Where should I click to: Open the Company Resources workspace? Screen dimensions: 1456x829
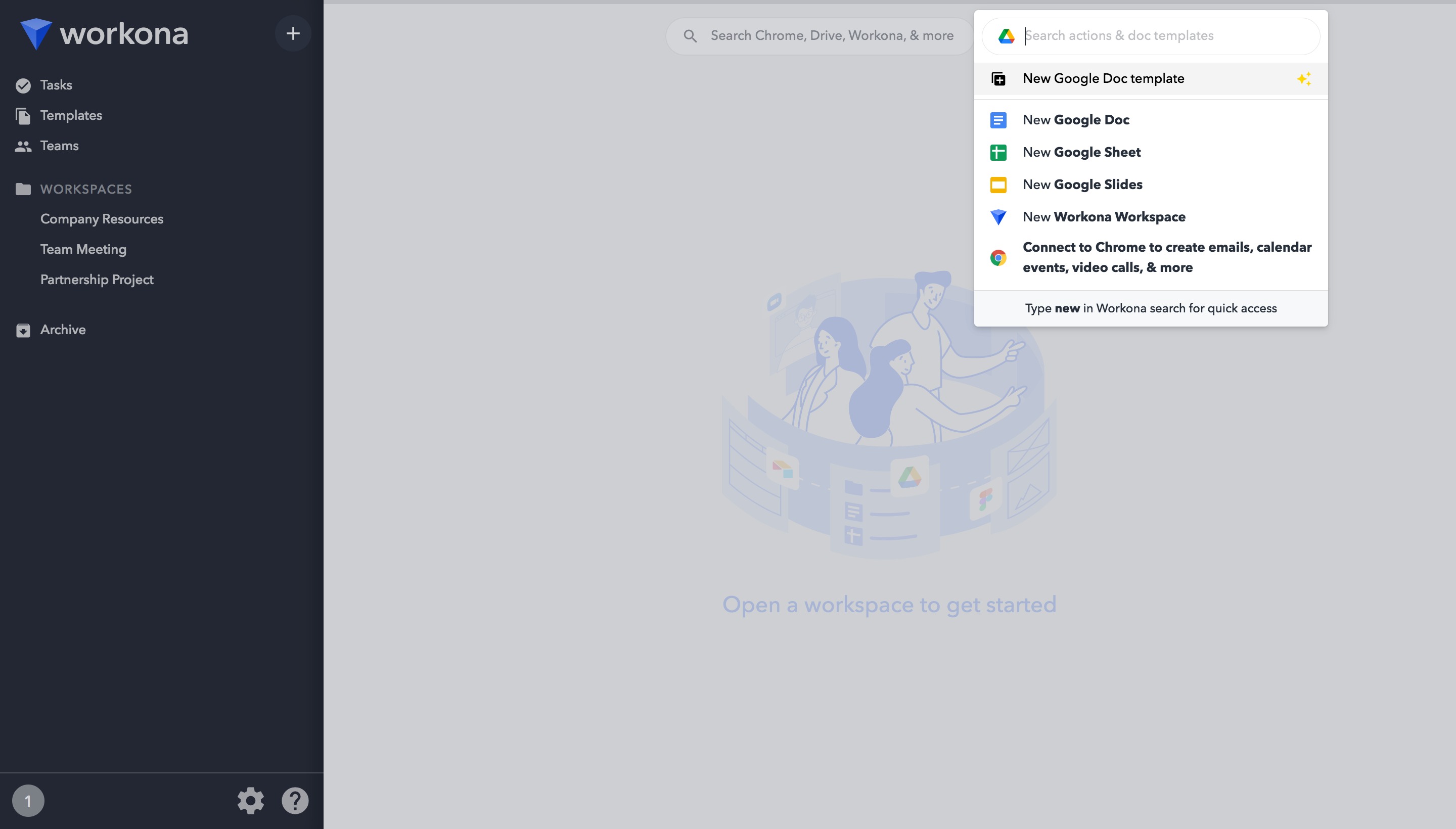102,219
